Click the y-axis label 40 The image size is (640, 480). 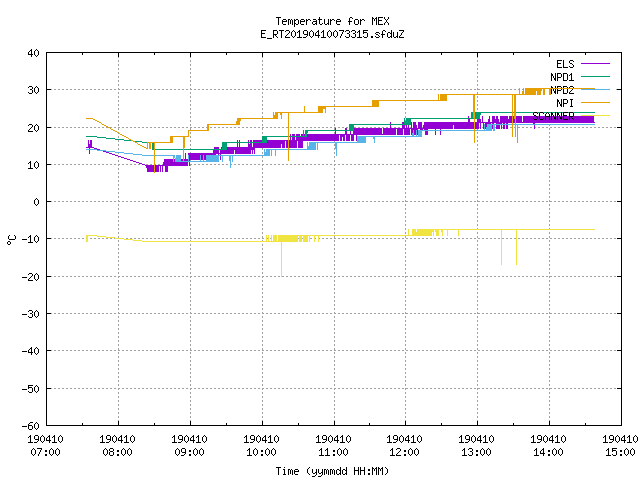pyautogui.click(x=33, y=53)
